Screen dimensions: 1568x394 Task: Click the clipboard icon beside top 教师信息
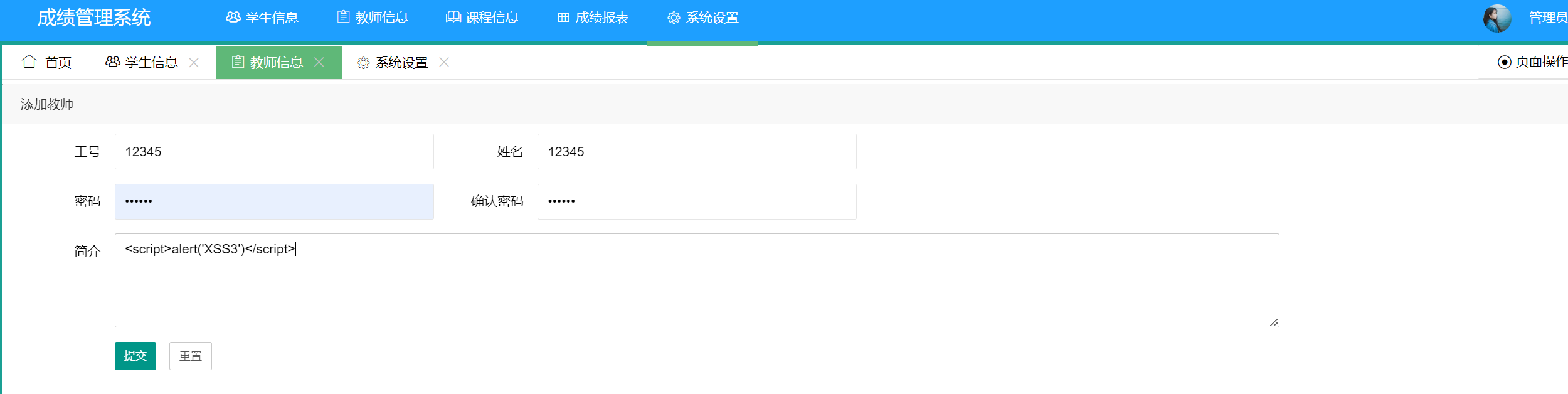(x=343, y=18)
